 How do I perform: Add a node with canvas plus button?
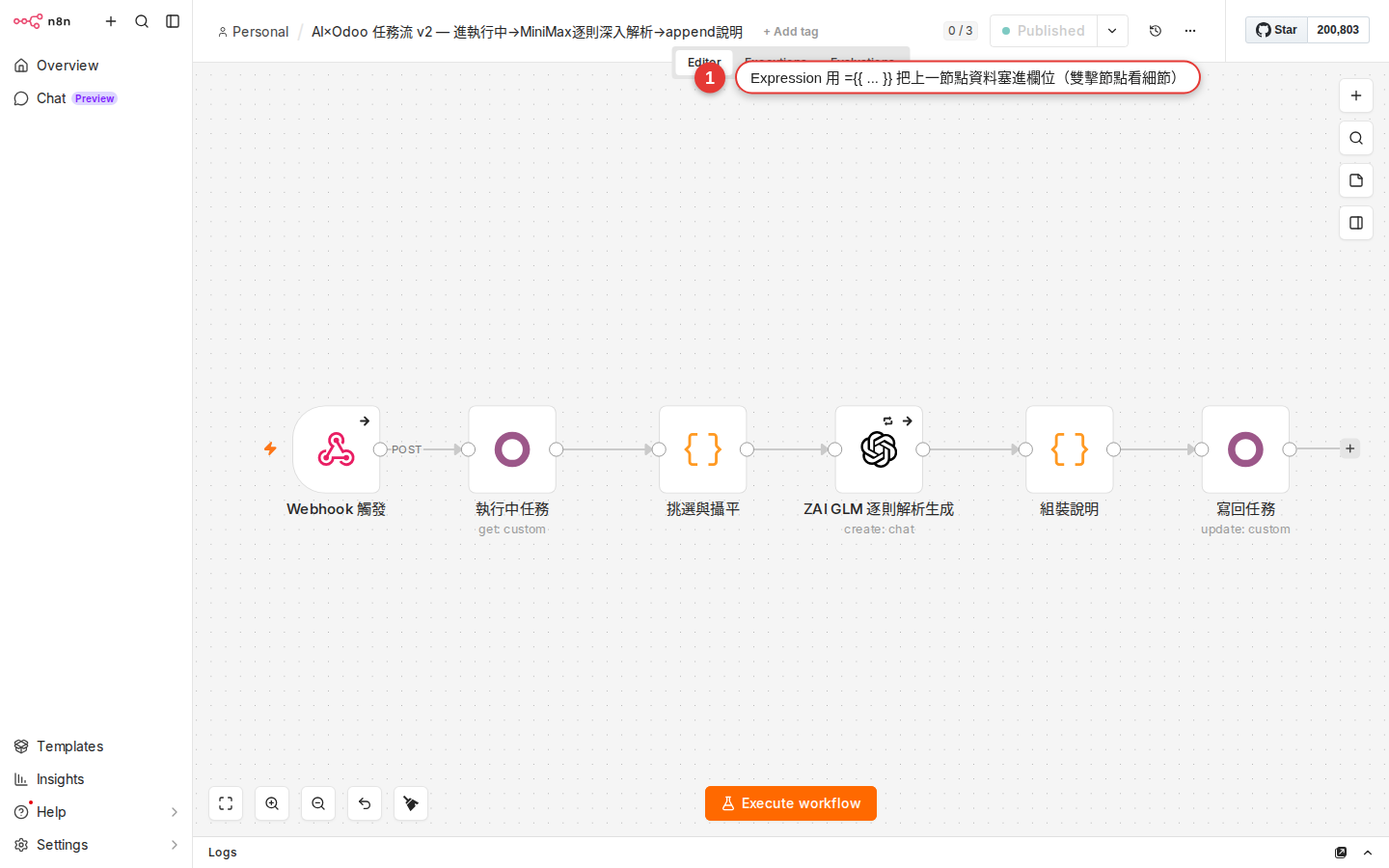(x=1356, y=95)
